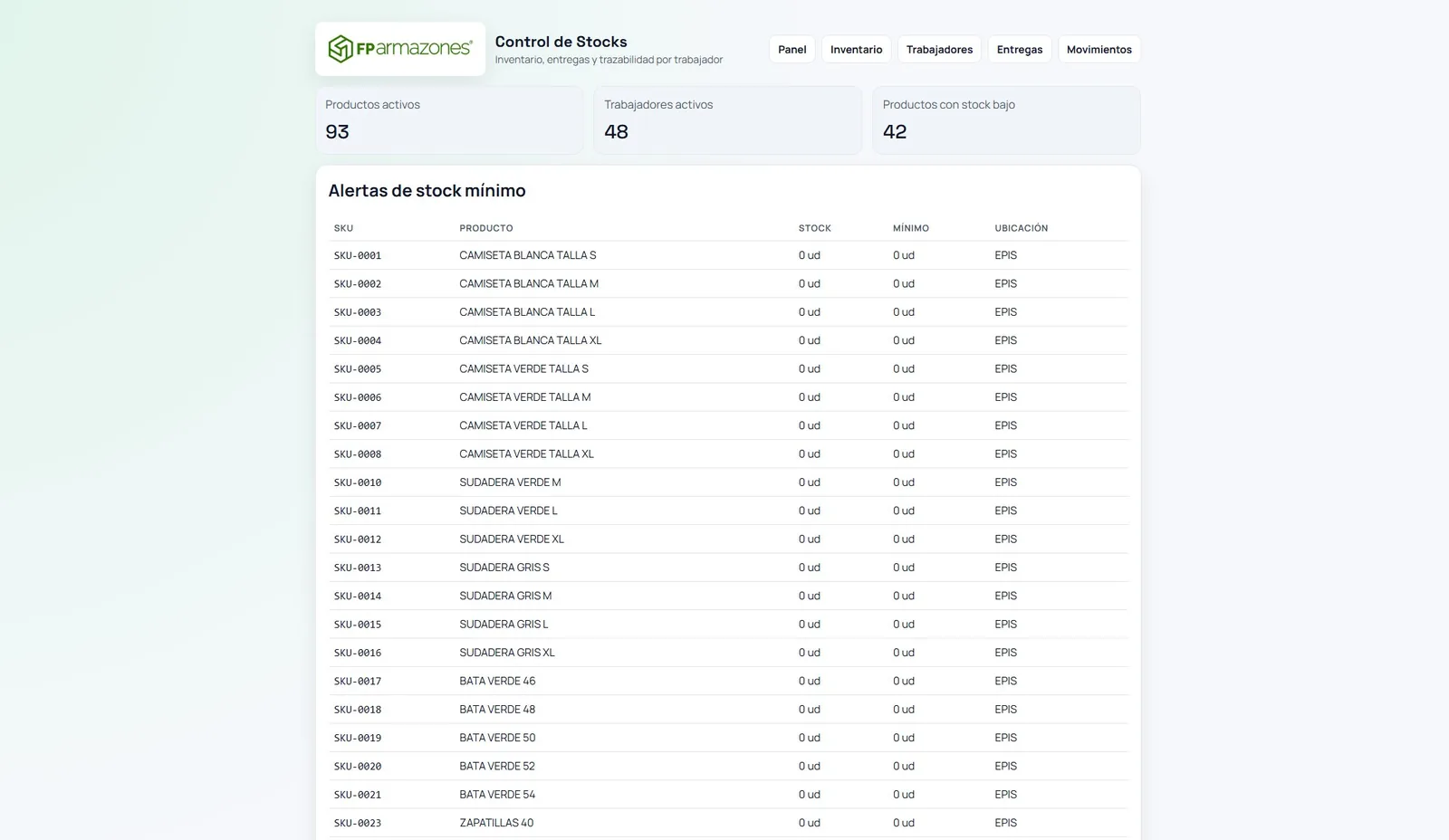This screenshot has width=1449, height=840.
Task: Select the Productos con stock bajo card
Action: click(x=1006, y=120)
